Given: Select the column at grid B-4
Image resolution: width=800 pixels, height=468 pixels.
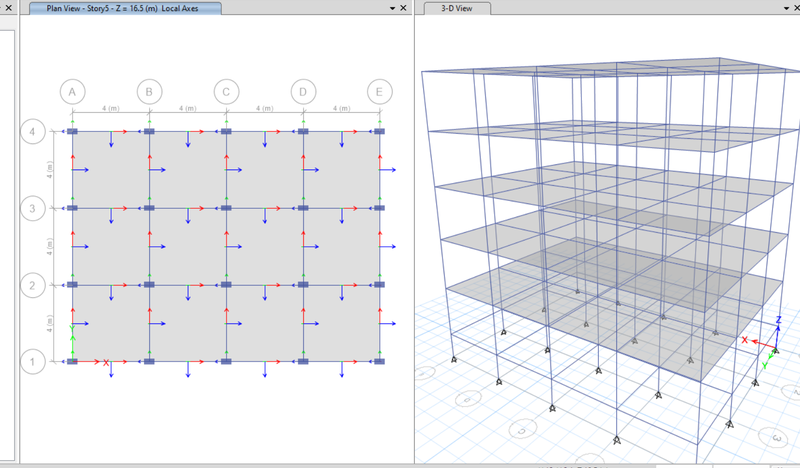Looking at the screenshot, I should [149, 131].
